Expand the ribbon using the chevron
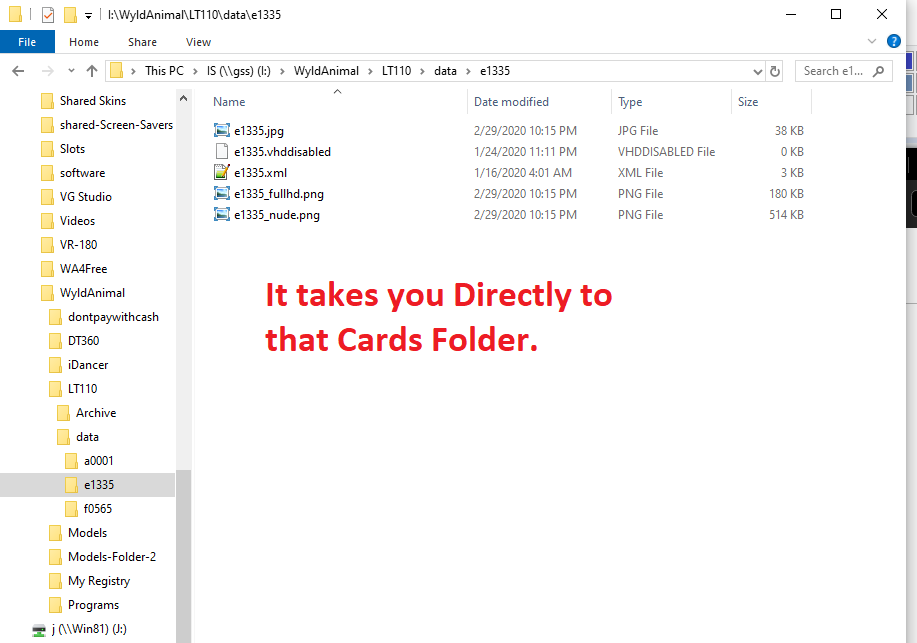917x643 pixels. pos(872,42)
